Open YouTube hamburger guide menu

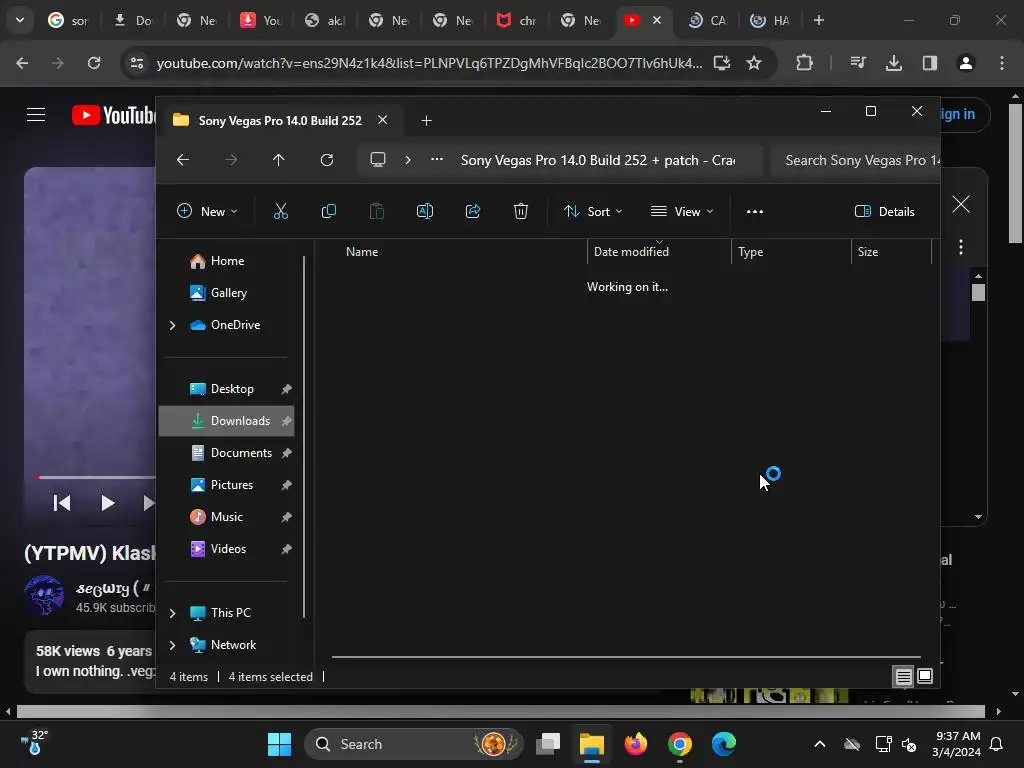(36, 115)
